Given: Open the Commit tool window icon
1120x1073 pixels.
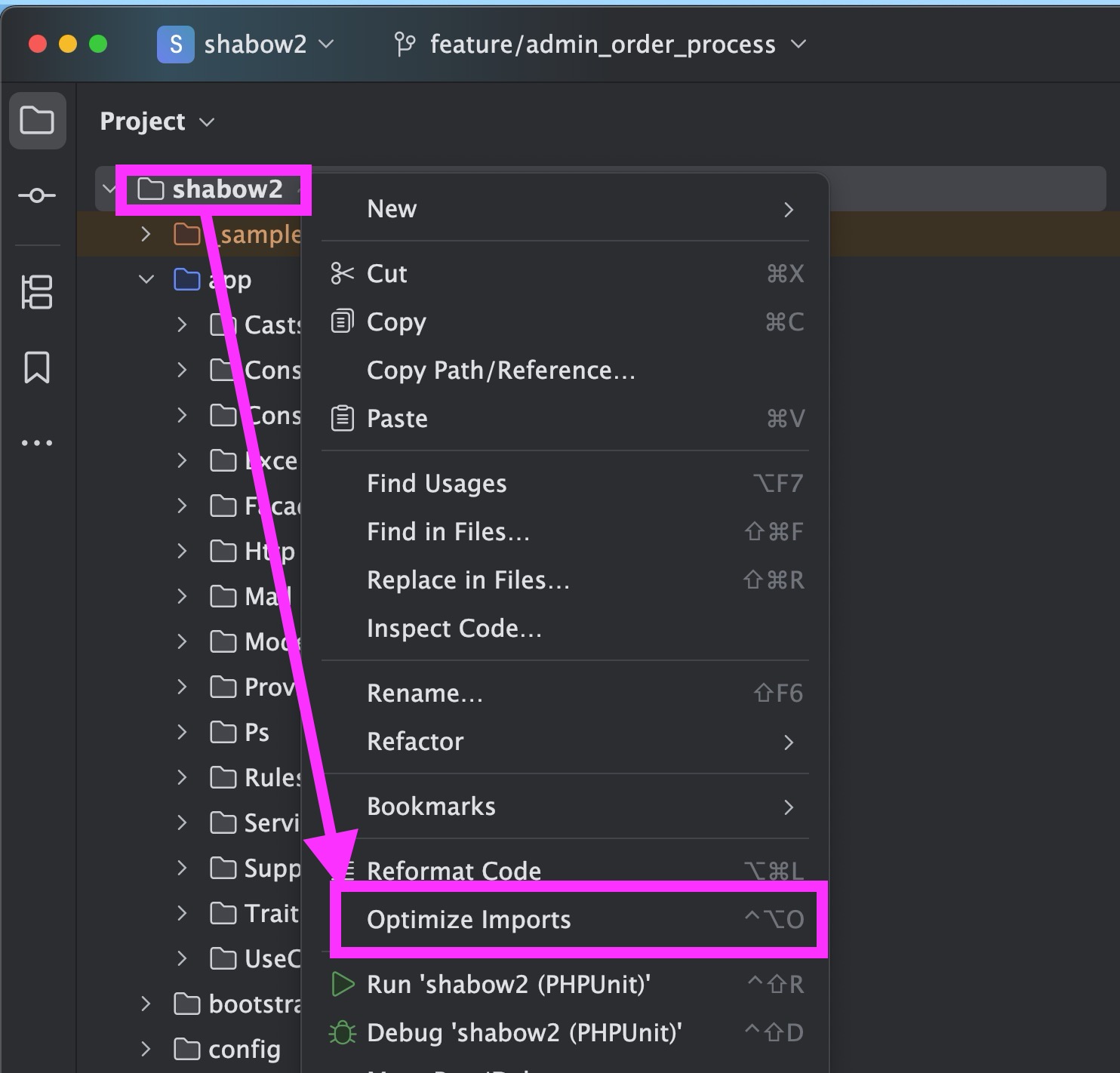Looking at the screenshot, I should 37,196.
